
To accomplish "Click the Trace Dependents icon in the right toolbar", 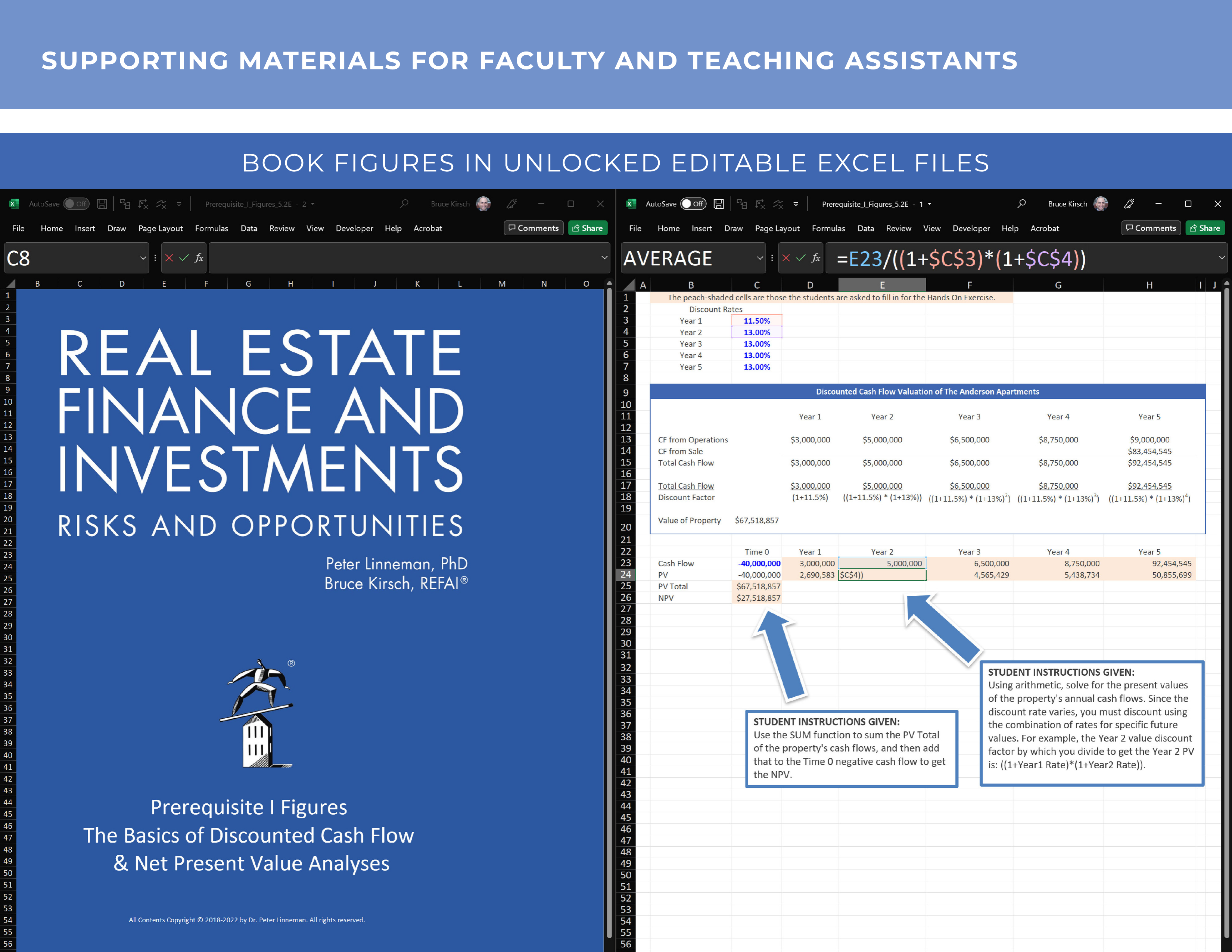I will coord(760,204).
